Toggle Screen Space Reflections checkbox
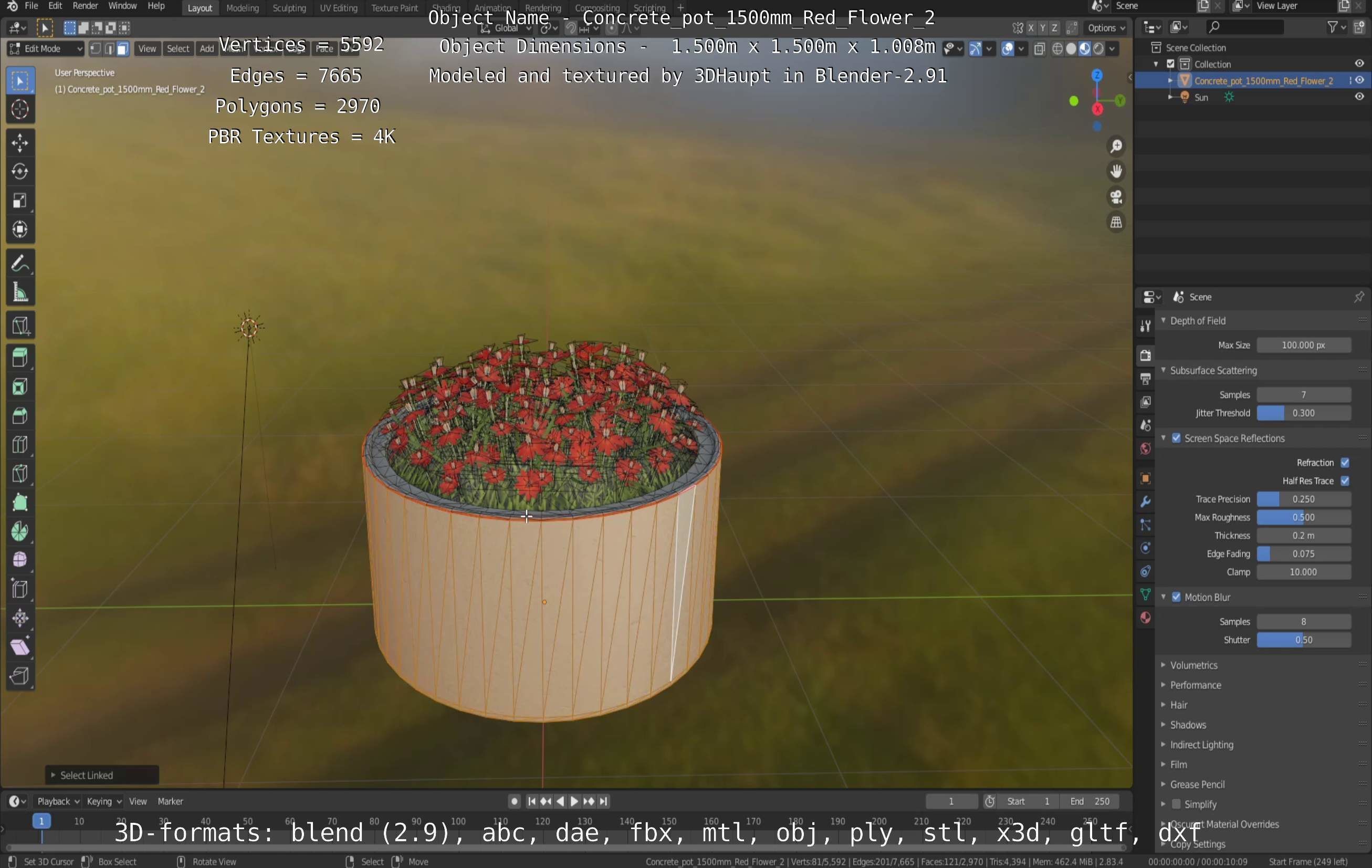Screen dimensions: 1372x868 coord(1176,438)
